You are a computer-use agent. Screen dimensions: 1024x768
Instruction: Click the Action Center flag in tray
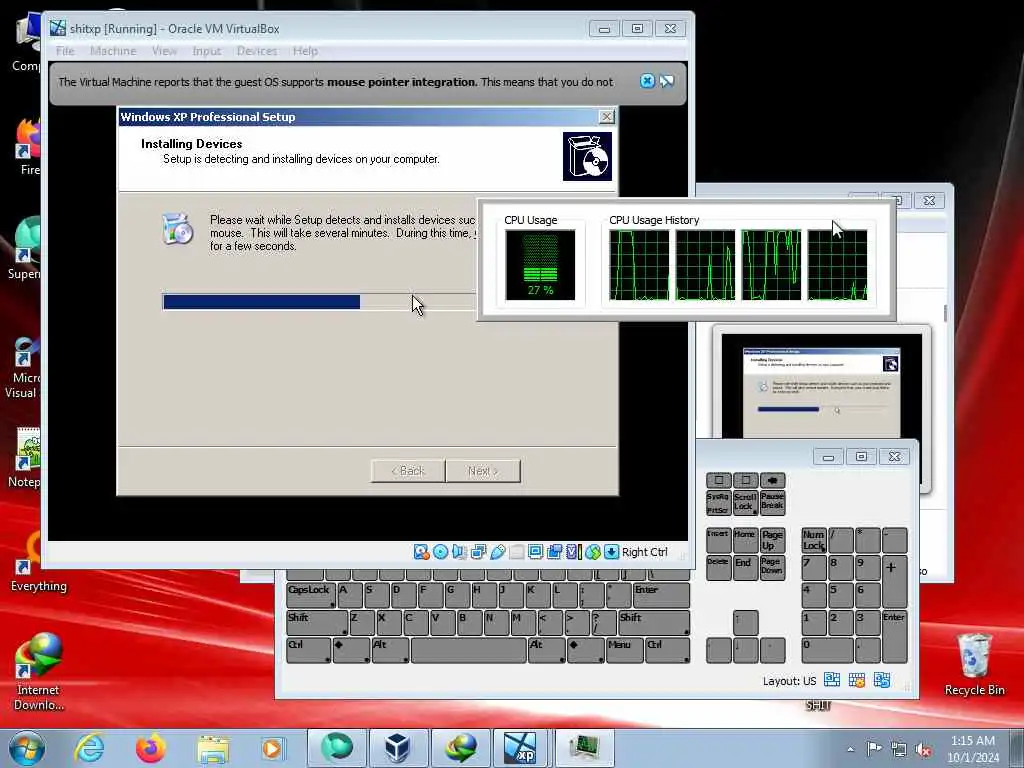tap(874, 748)
